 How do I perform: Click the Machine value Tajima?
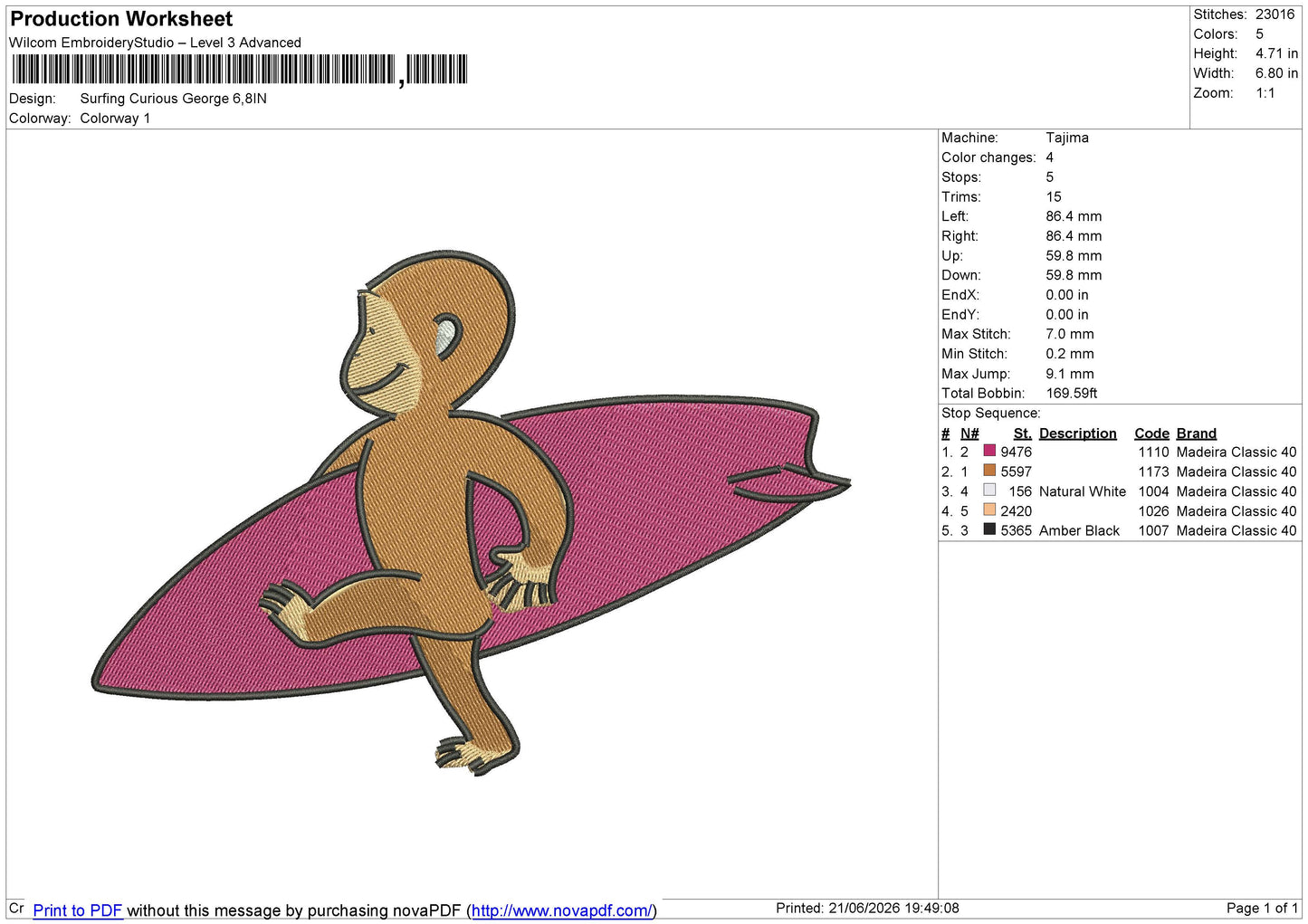(x=1067, y=138)
